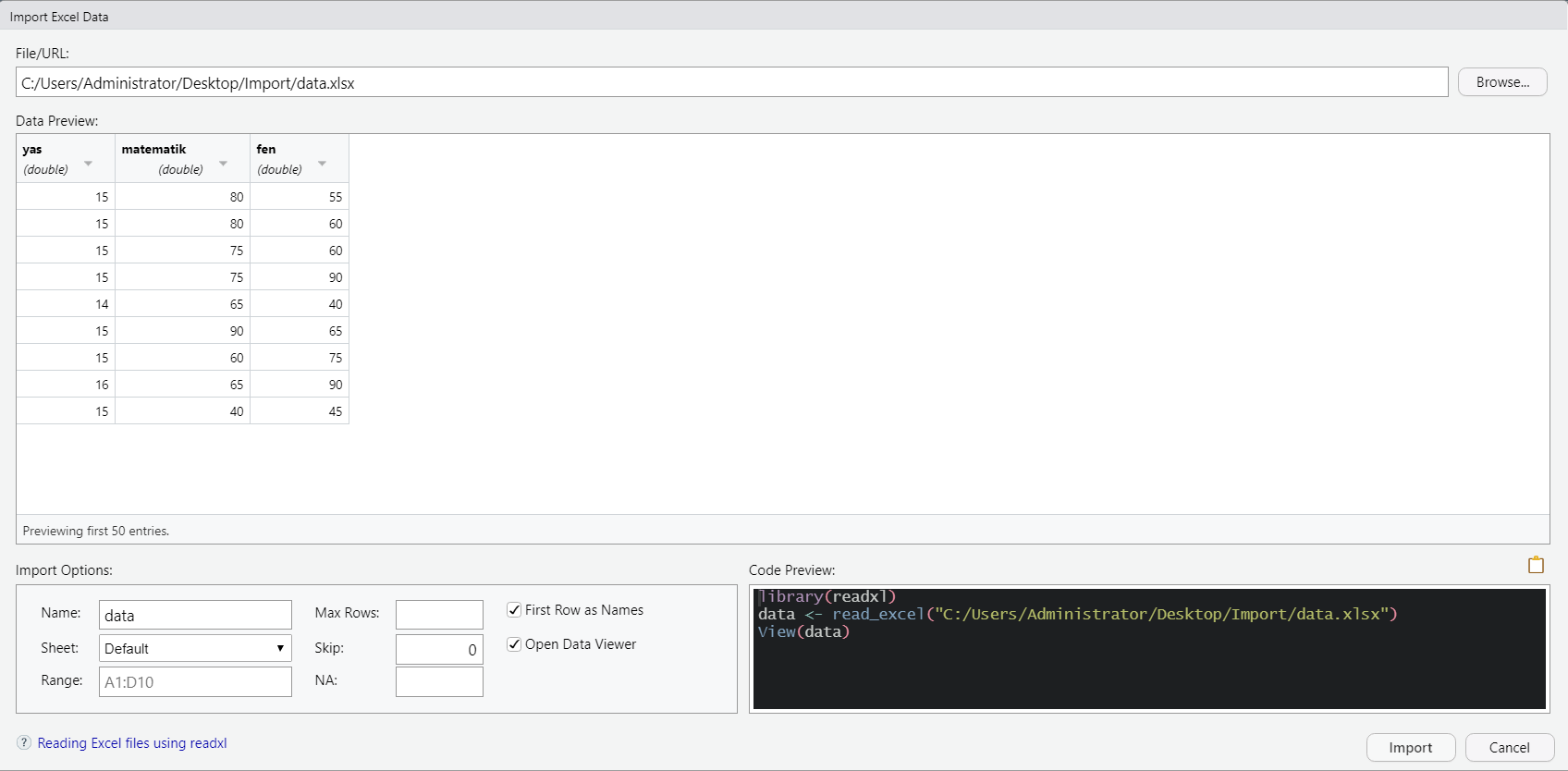1568x771 pixels.
Task: Click fen cell with value 55
Action: click(300, 197)
